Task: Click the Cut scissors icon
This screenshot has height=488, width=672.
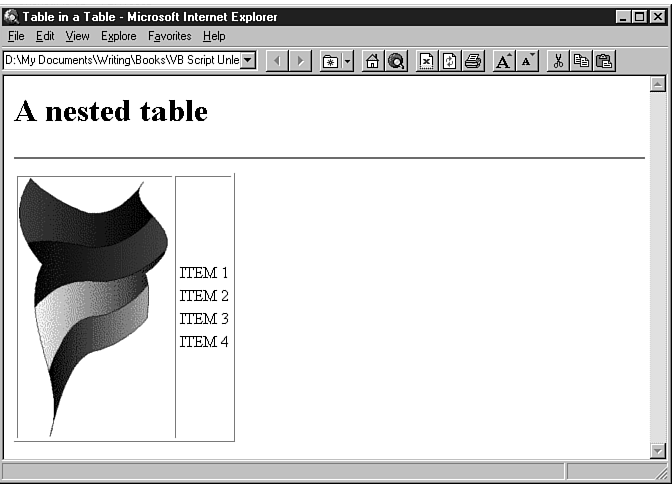Action: [558, 61]
